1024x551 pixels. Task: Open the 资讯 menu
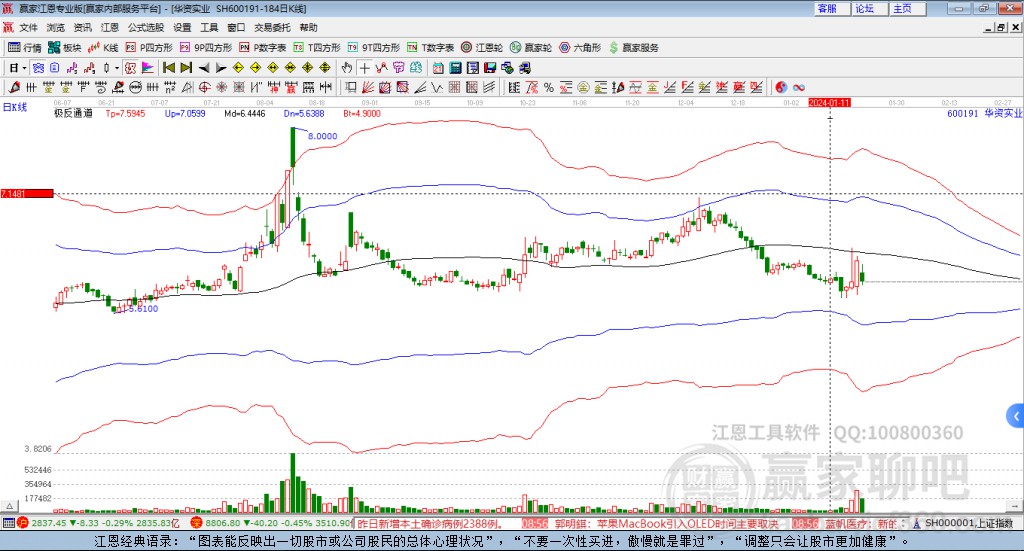tap(82, 27)
